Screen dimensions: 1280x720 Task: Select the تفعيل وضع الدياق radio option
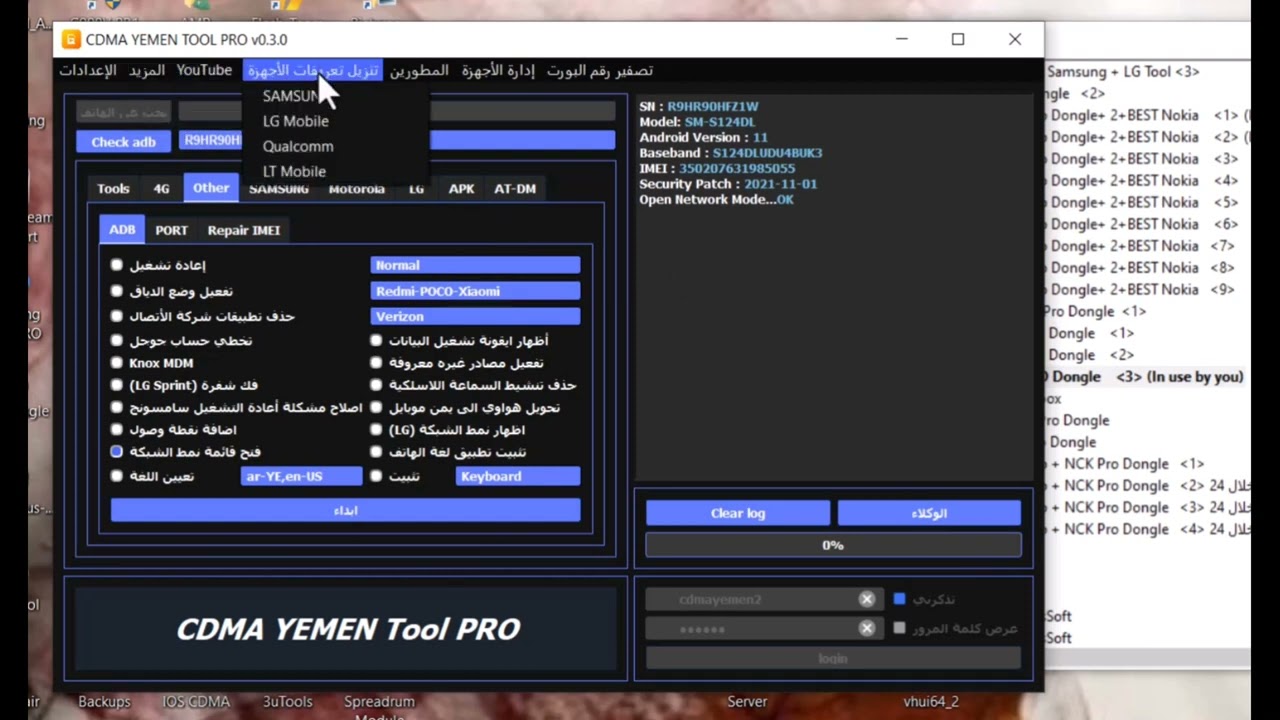[117, 291]
